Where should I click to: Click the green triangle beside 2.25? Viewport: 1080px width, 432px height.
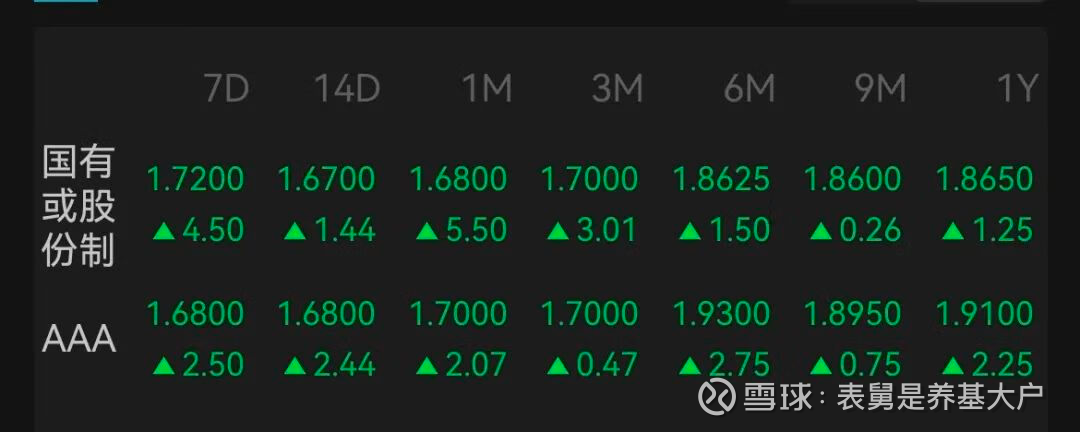pos(953,365)
